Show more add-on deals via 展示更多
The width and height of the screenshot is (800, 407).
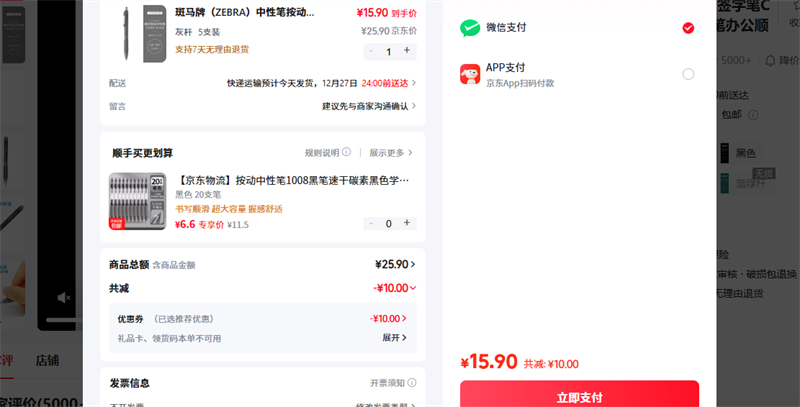(x=390, y=153)
